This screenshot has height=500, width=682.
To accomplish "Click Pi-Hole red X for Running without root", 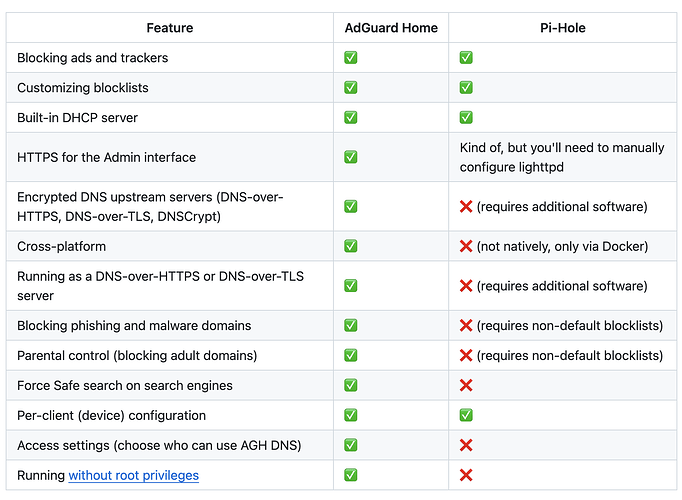I will click(466, 475).
